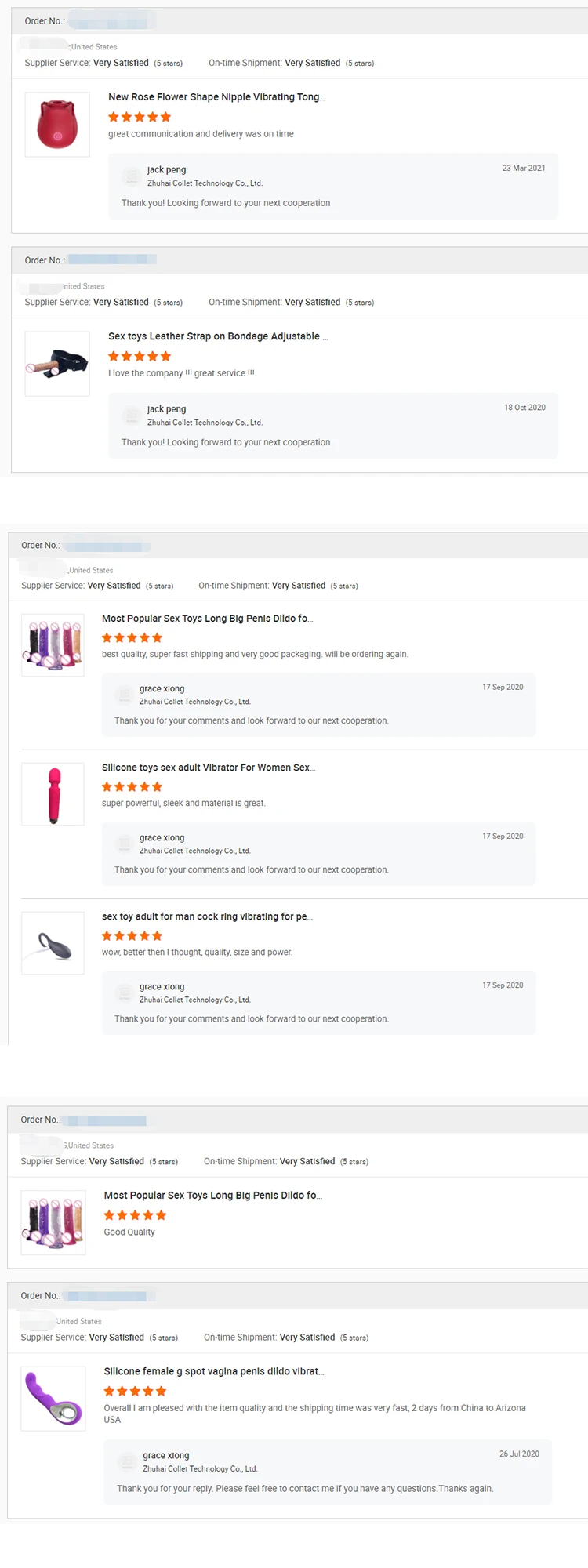The image size is (588, 1568).
Task: Click the star rating under the Rose Flower title
Action: (140, 117)
